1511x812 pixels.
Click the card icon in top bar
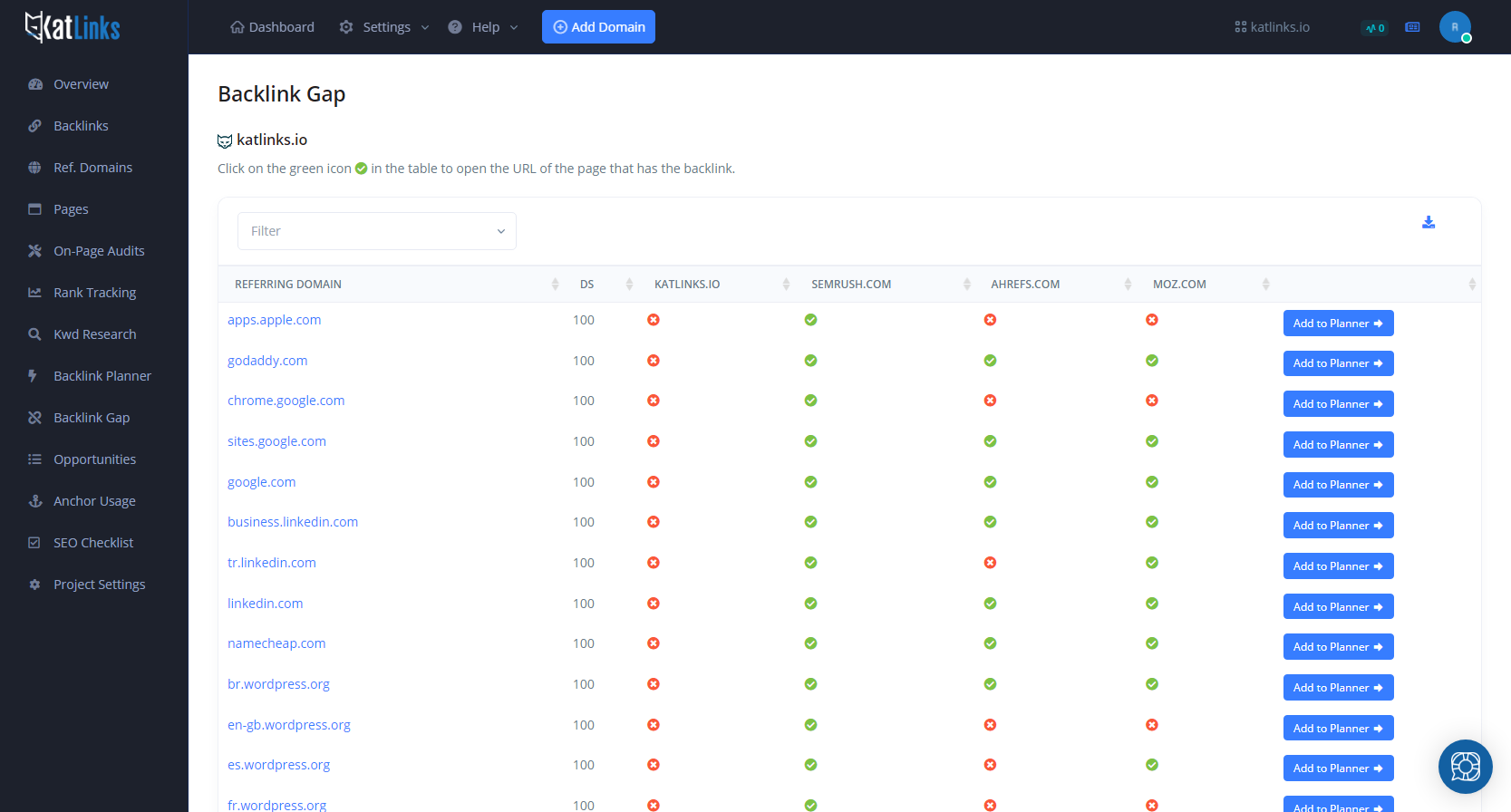point(1412,27)
